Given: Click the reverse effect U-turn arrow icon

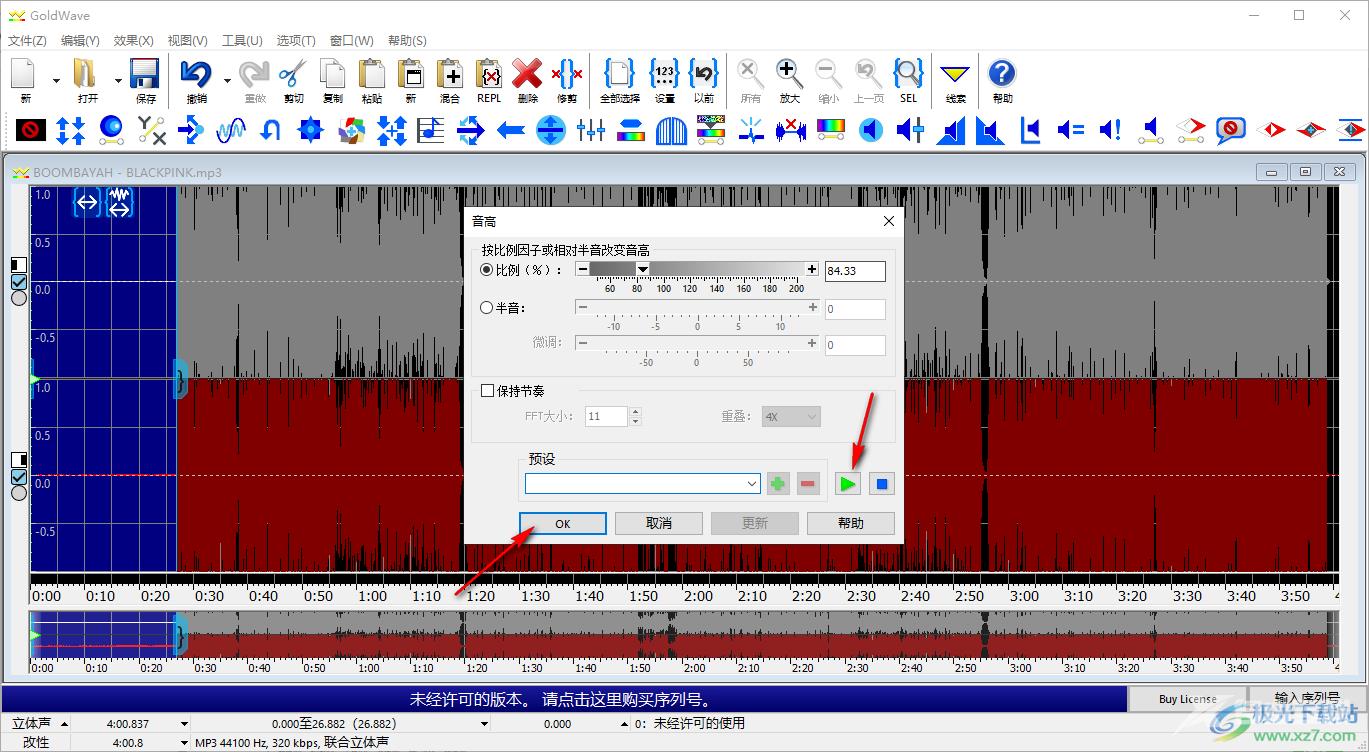Looking at the screenshot, I should click(x=270, y=130).
